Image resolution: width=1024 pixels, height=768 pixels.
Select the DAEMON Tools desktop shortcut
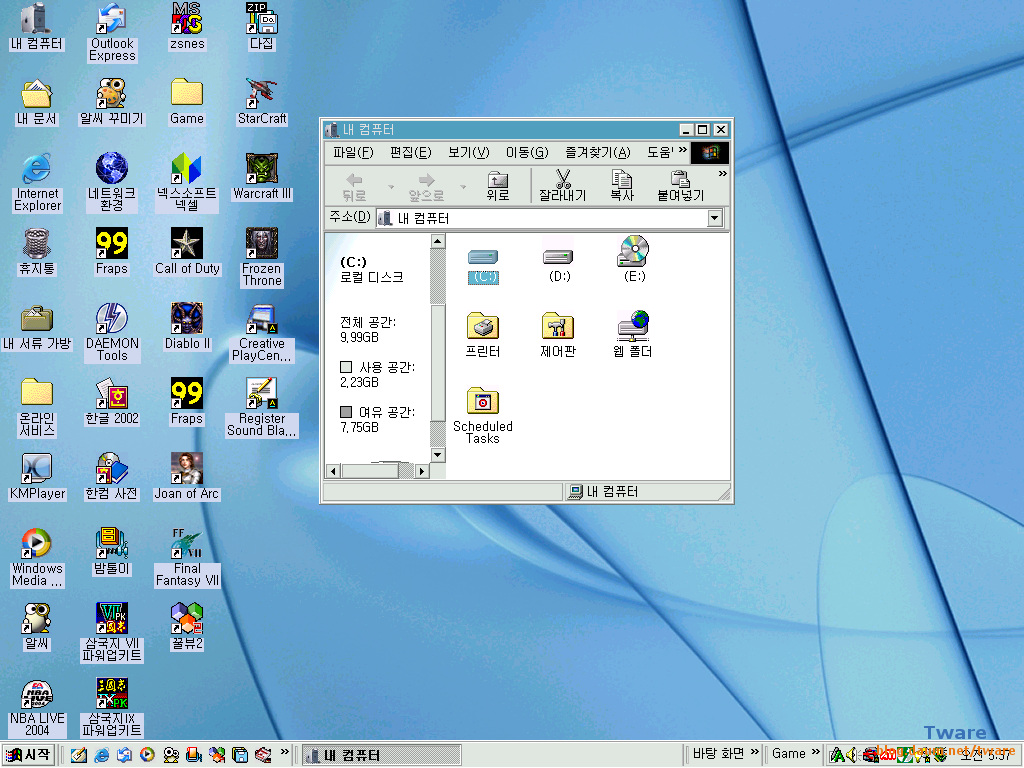click(x=112, y=332)
